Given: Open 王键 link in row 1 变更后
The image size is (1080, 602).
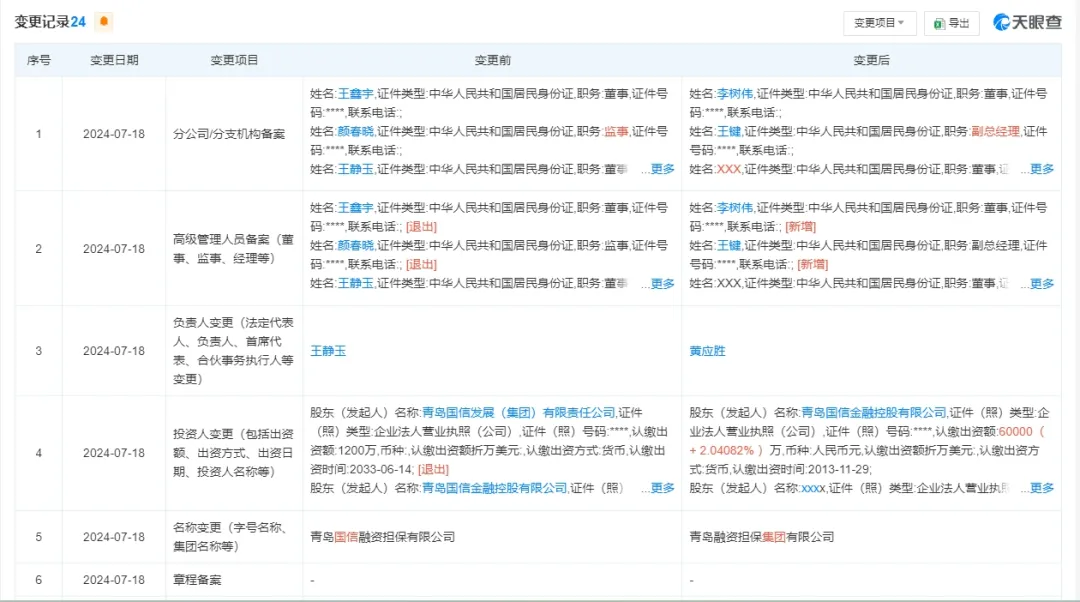Looking at the screenshot, I should click(729, 131).
